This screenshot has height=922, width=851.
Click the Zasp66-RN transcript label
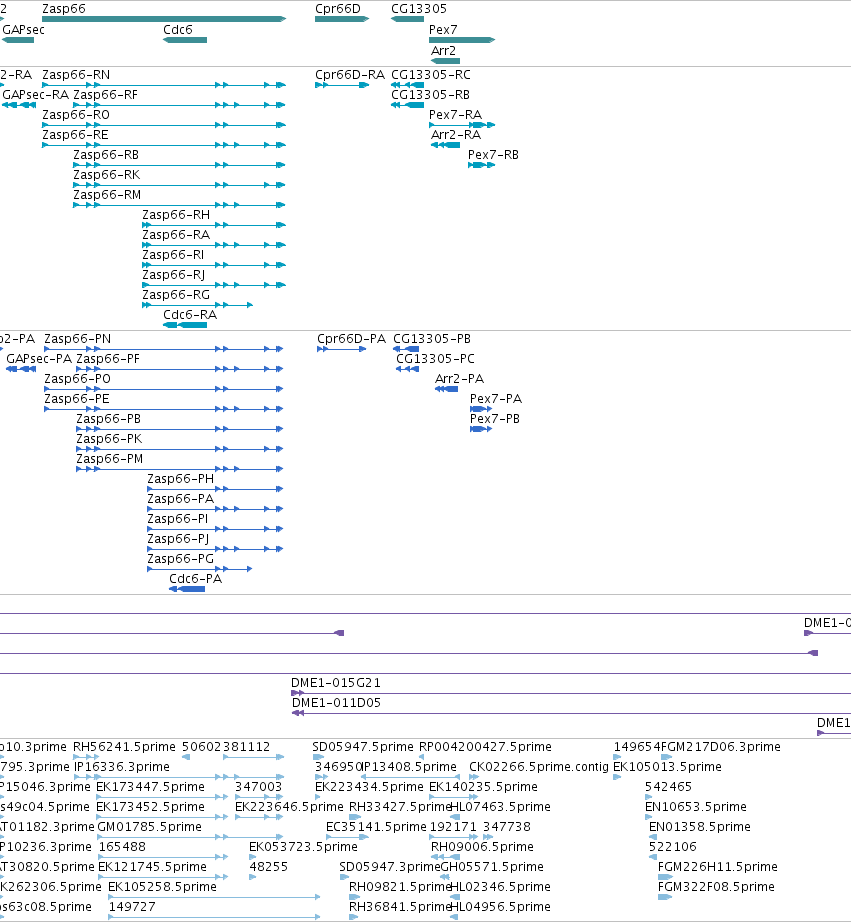point(76,75)
